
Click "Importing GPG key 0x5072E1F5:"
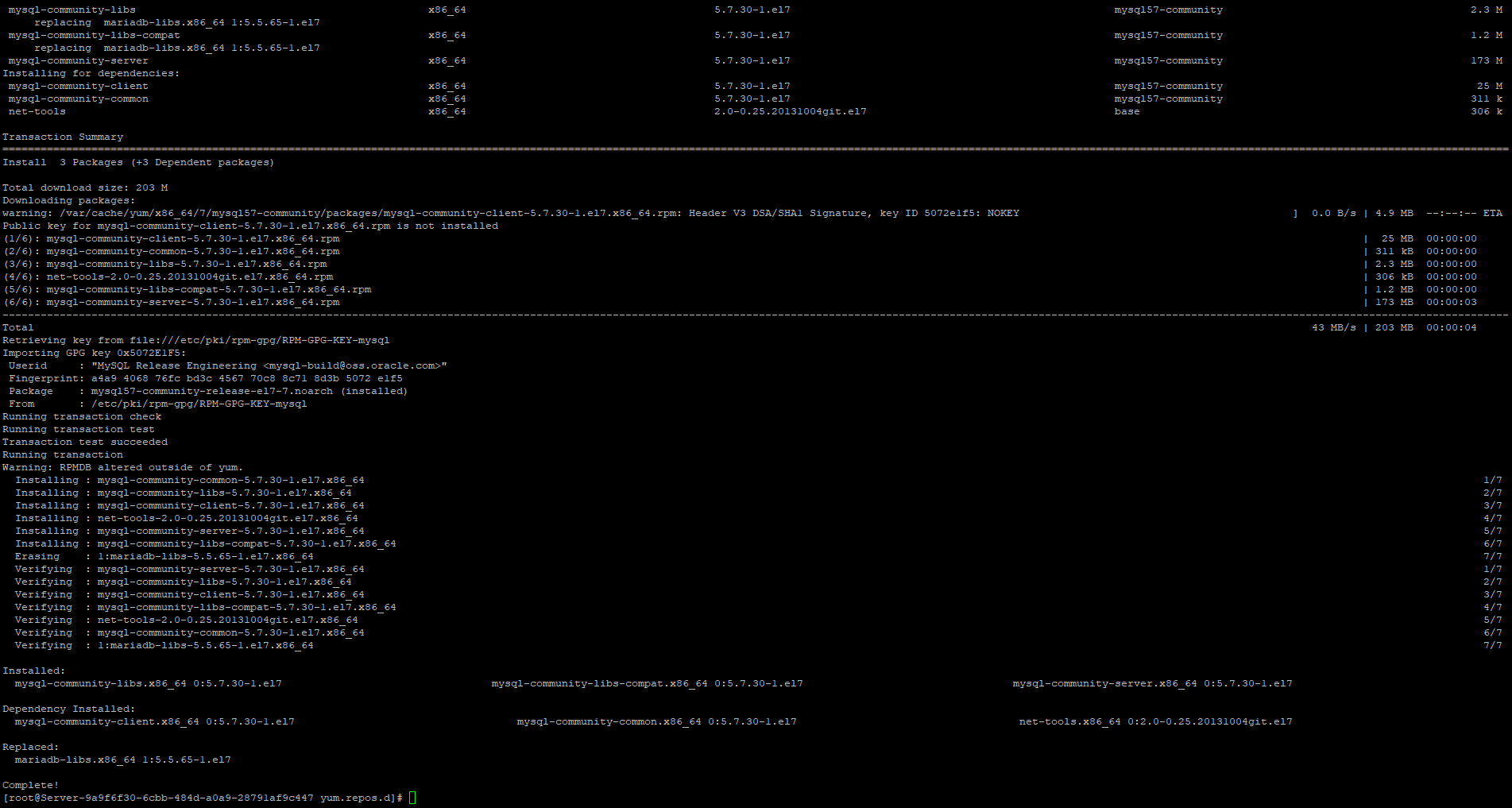tap(95, 353)
